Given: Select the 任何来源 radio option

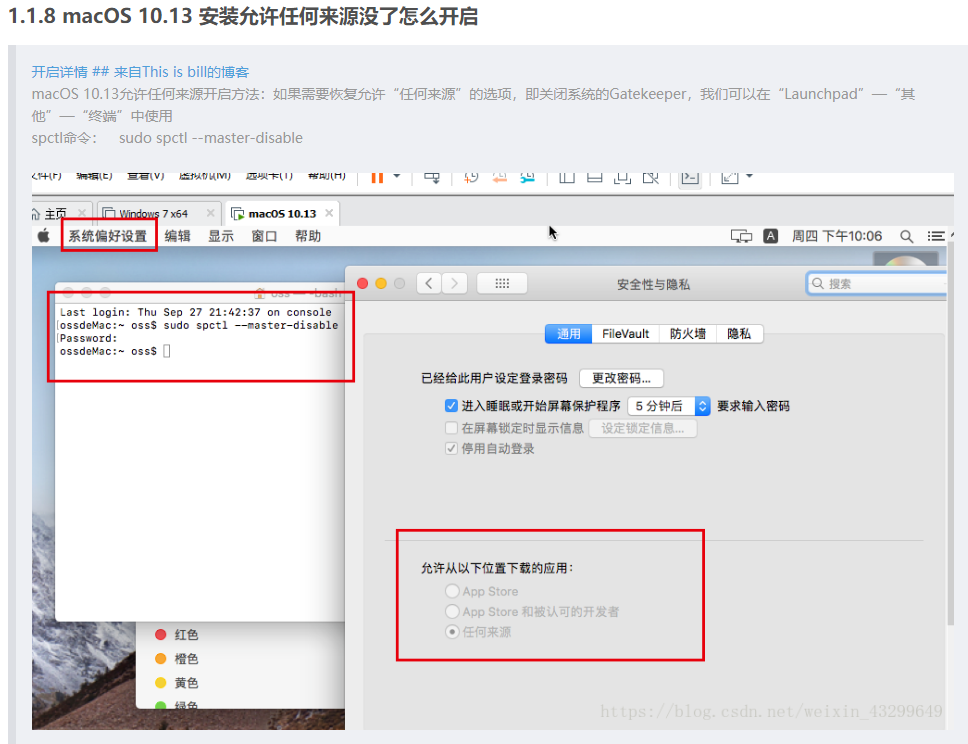Looking at the screenshot, I should (452, 632).
